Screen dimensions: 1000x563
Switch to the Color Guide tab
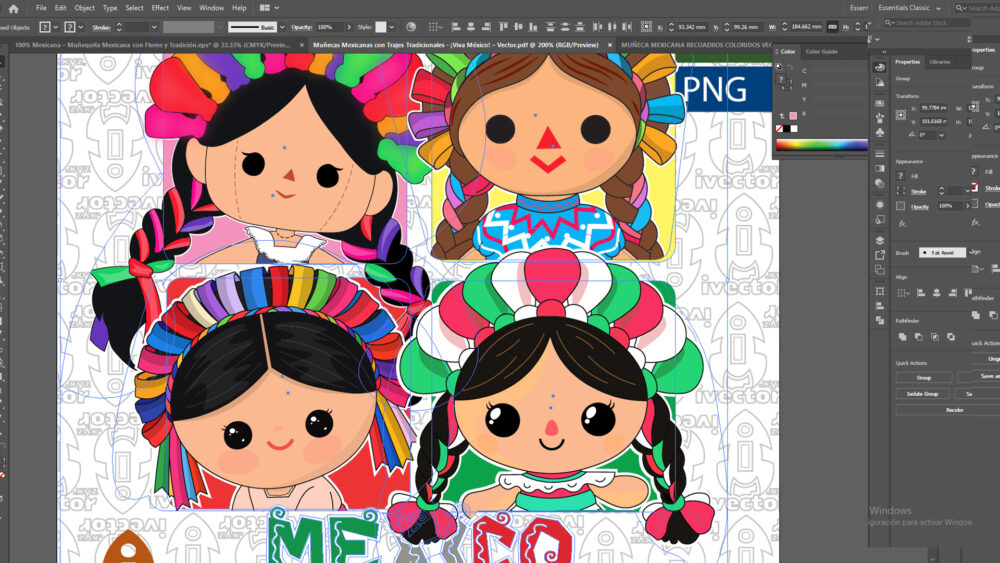821,52
